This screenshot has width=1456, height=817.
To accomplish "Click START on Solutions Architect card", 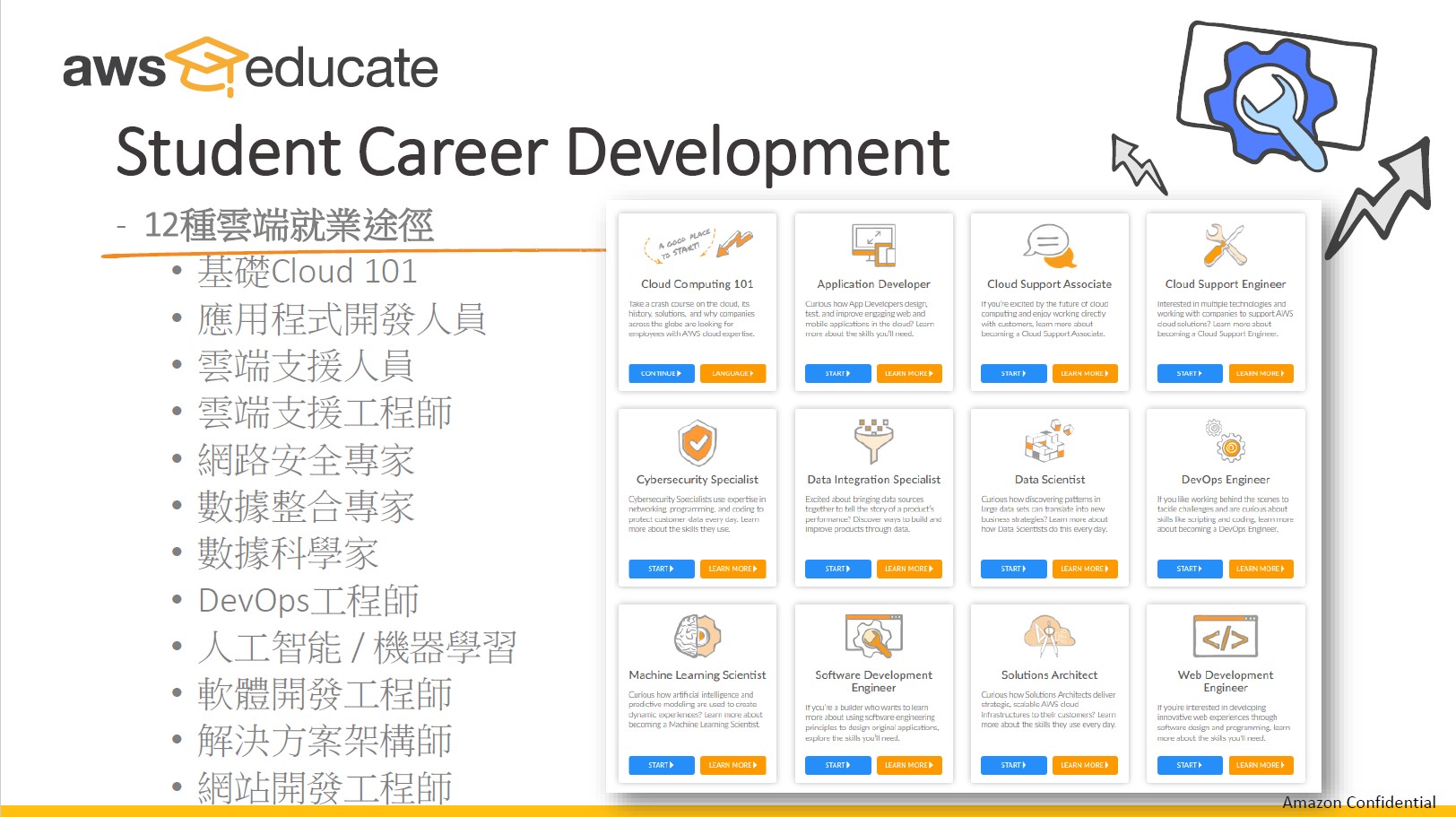I will click(1013, 765).
